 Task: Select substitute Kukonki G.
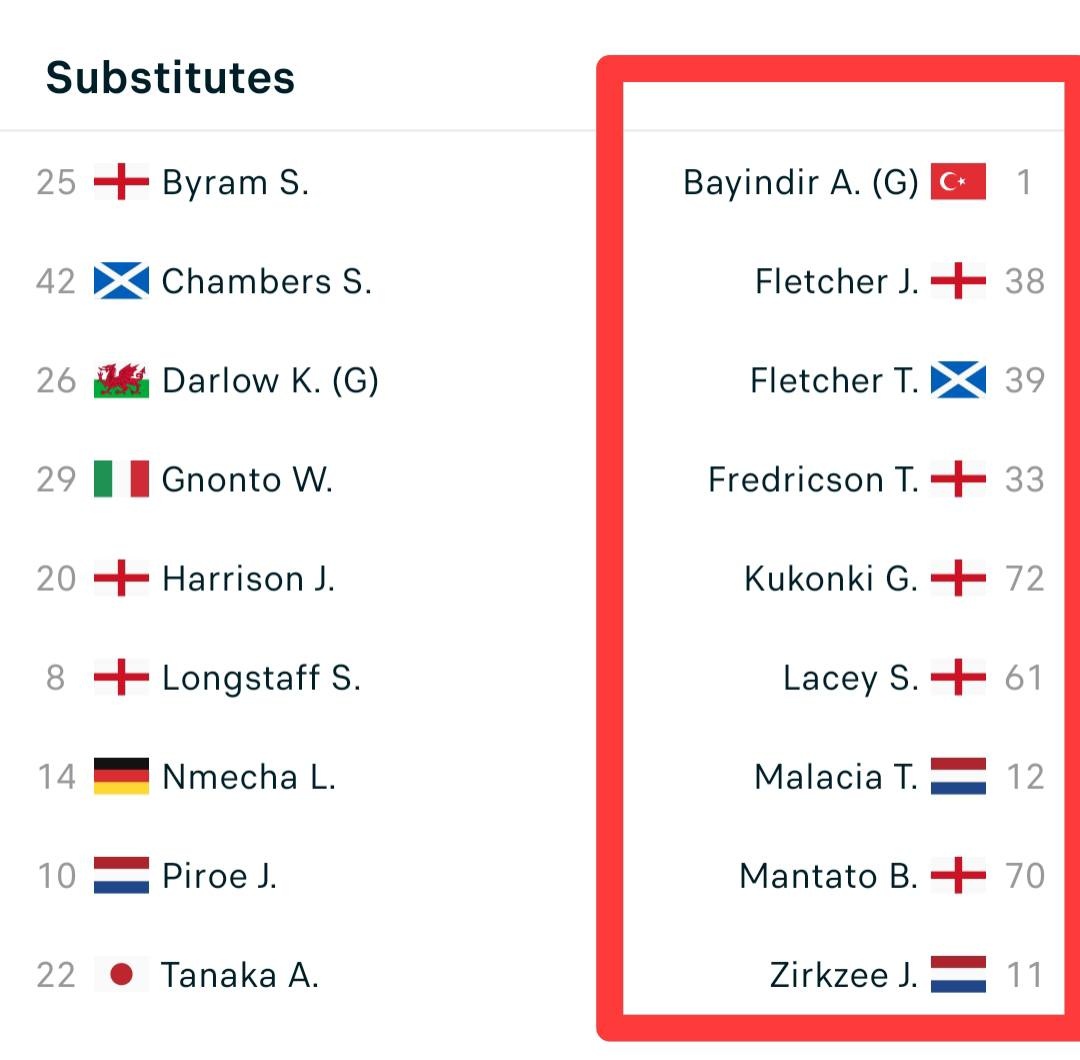point(830,579)
